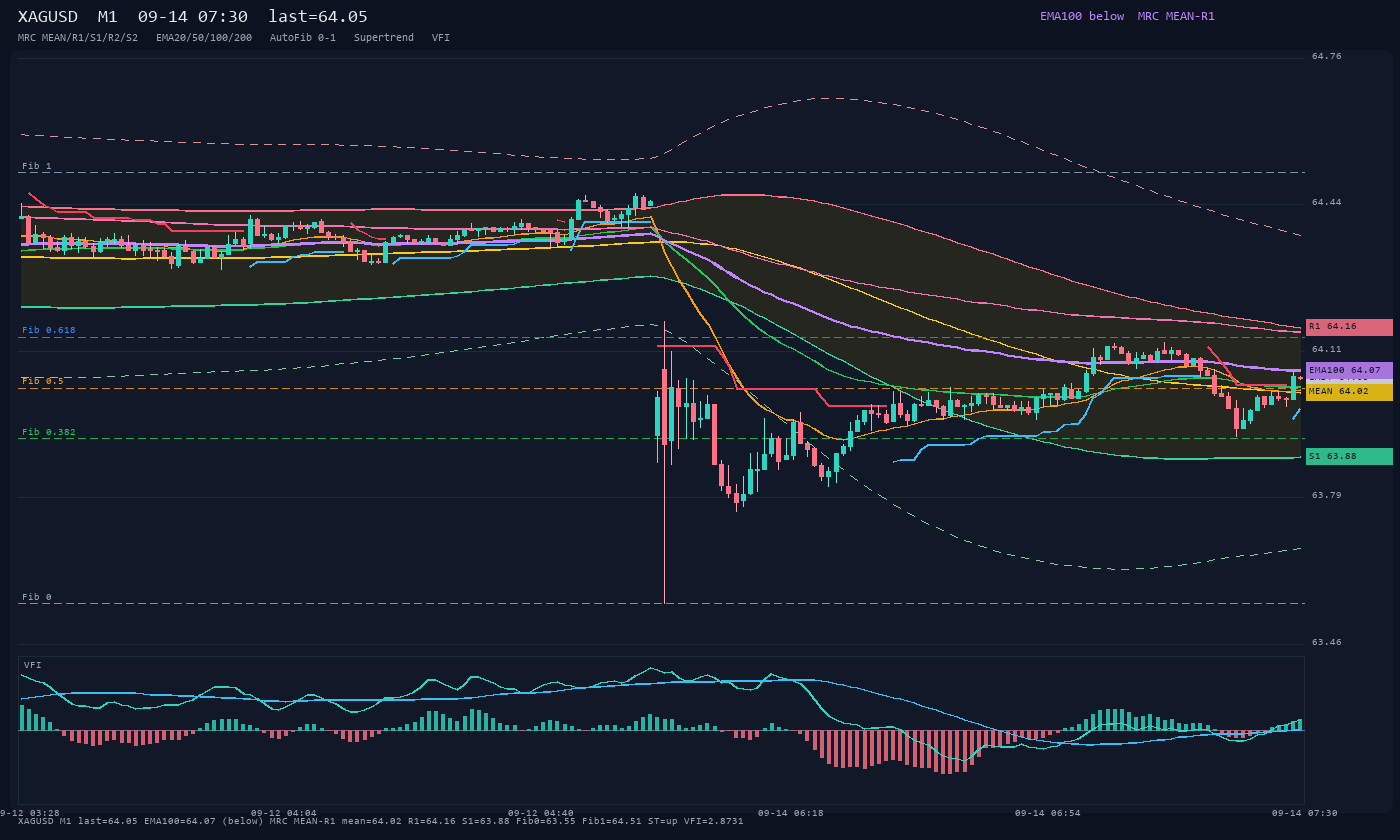Click the 64.76 price axis label
This screenshot has width=1400, height=840.
[1327, 56]
